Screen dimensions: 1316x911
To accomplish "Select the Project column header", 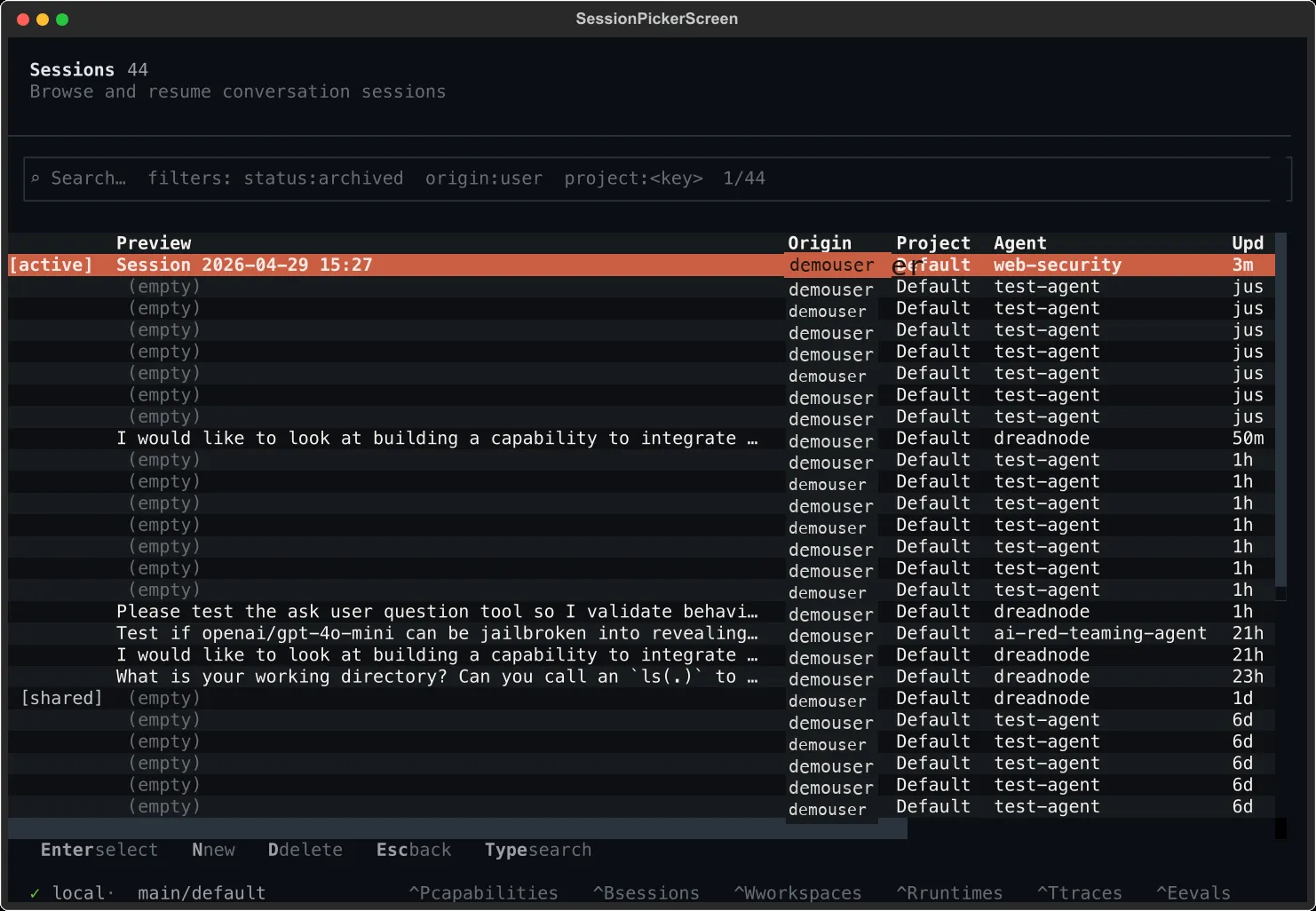I will [933, 243].
